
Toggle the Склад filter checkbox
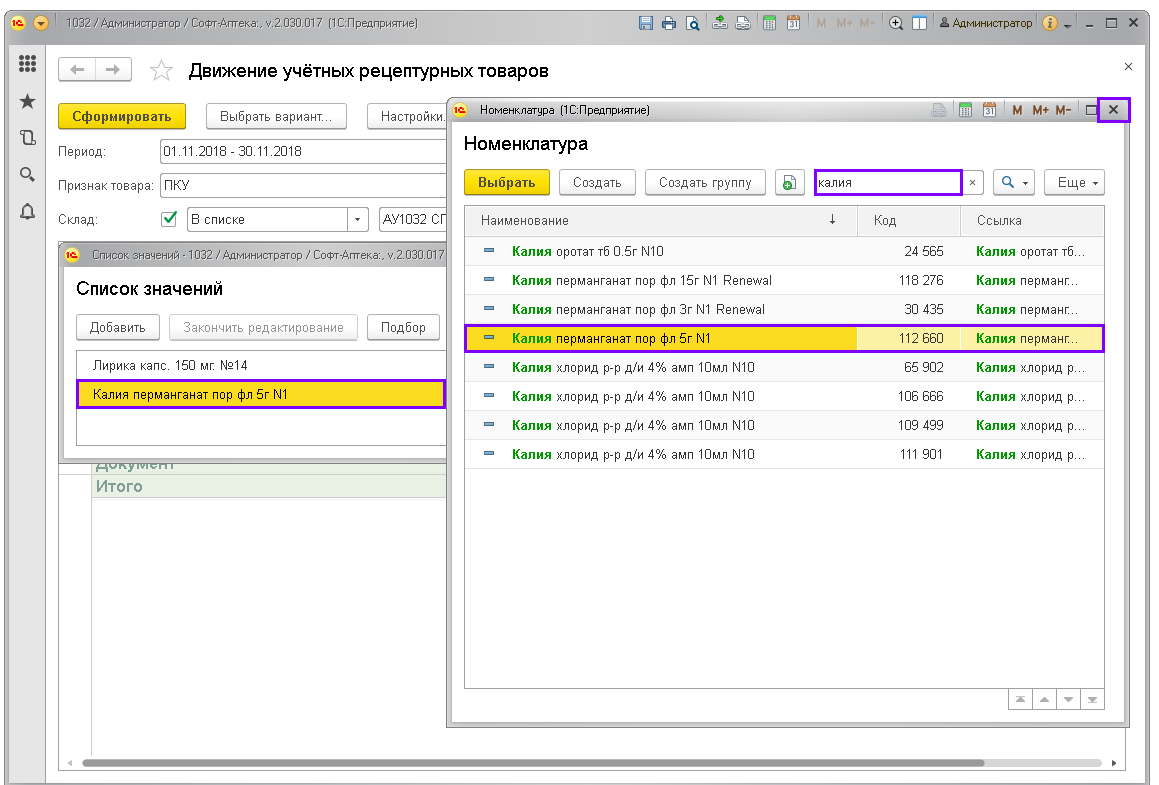pyautogui.click(x=169, y=219)
